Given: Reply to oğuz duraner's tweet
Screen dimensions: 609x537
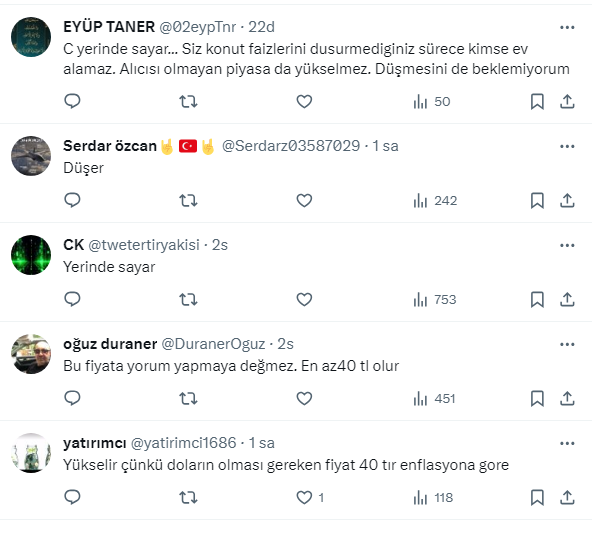Looking at the screenshot, I should pos(72,398).
